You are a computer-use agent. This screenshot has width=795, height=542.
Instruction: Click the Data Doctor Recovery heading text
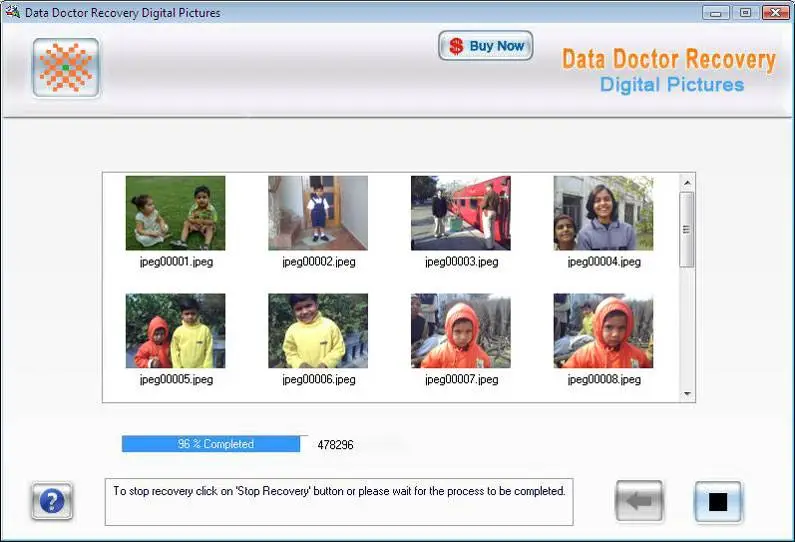pyautogui.click(x=669, y=59)
